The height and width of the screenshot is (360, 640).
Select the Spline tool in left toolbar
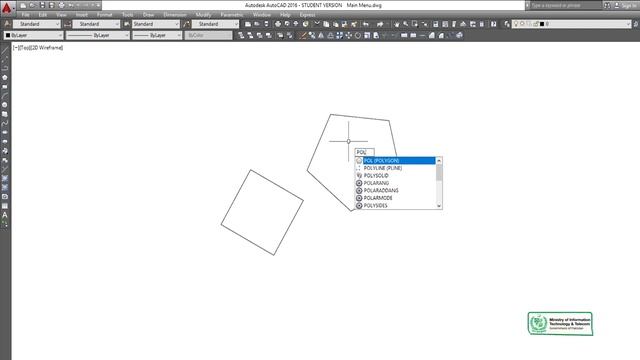pyautogui.click(x=5, y=123)
